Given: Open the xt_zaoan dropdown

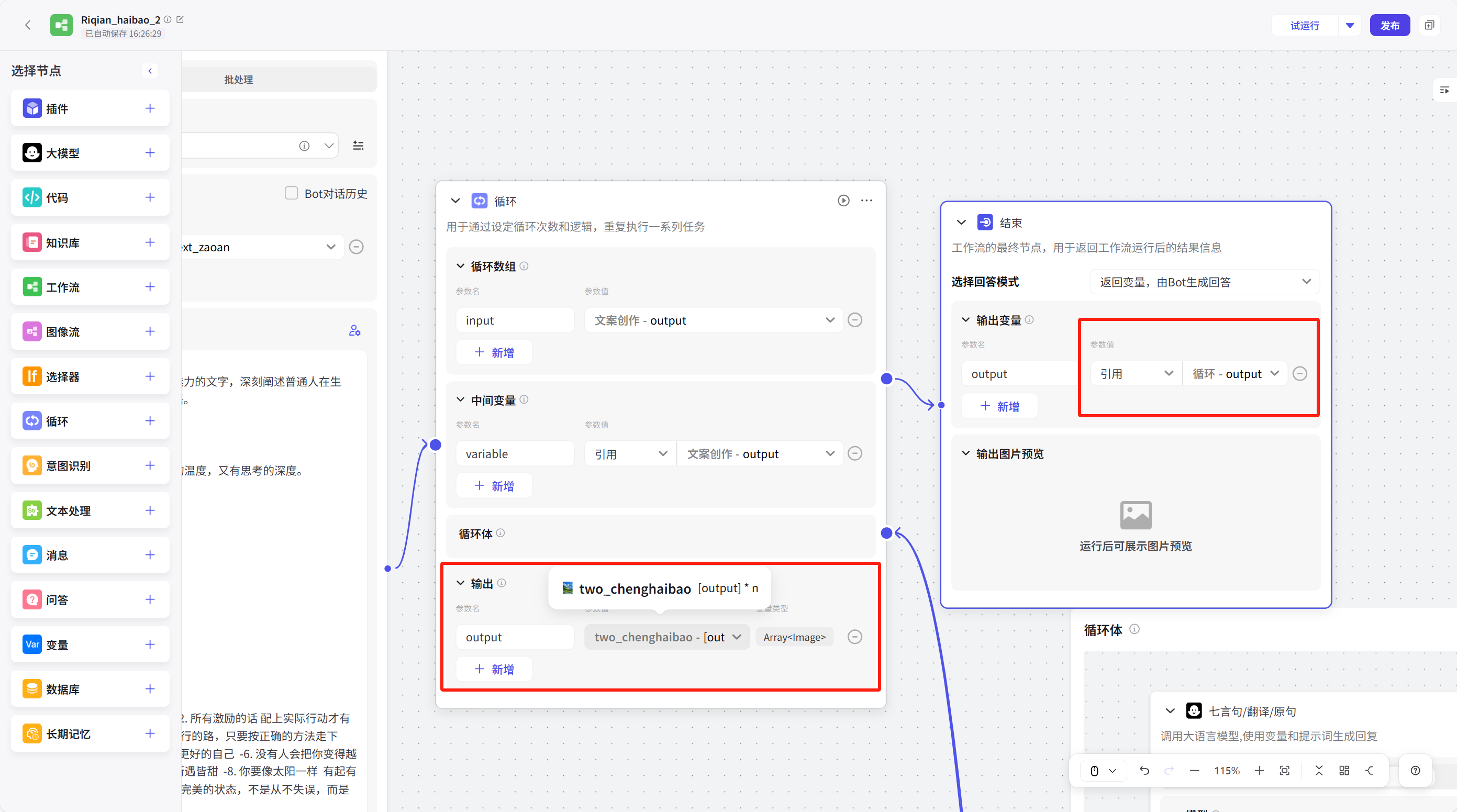Looking at the screenshot, I should [x=261, y=247].
